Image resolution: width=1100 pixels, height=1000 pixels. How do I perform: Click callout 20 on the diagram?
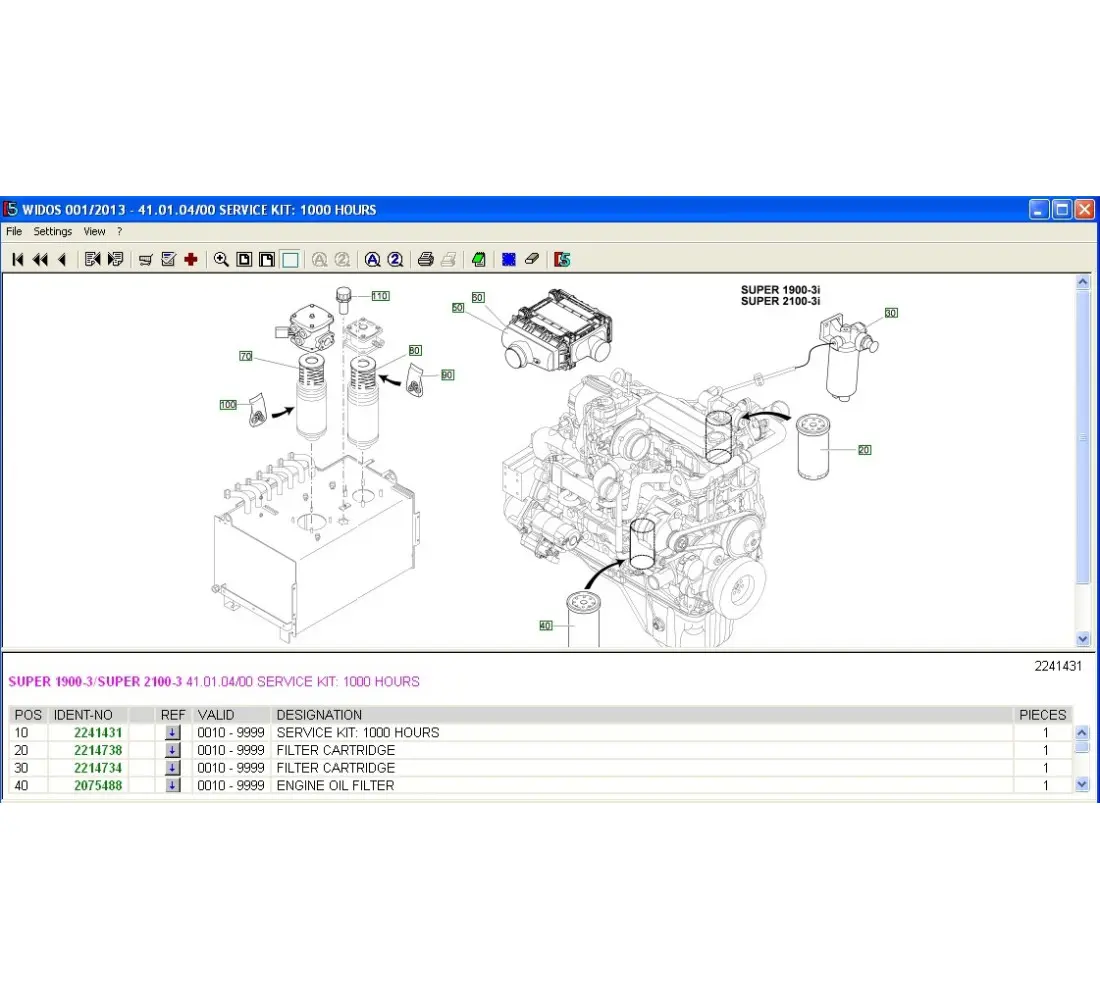[x=864, y=450]
